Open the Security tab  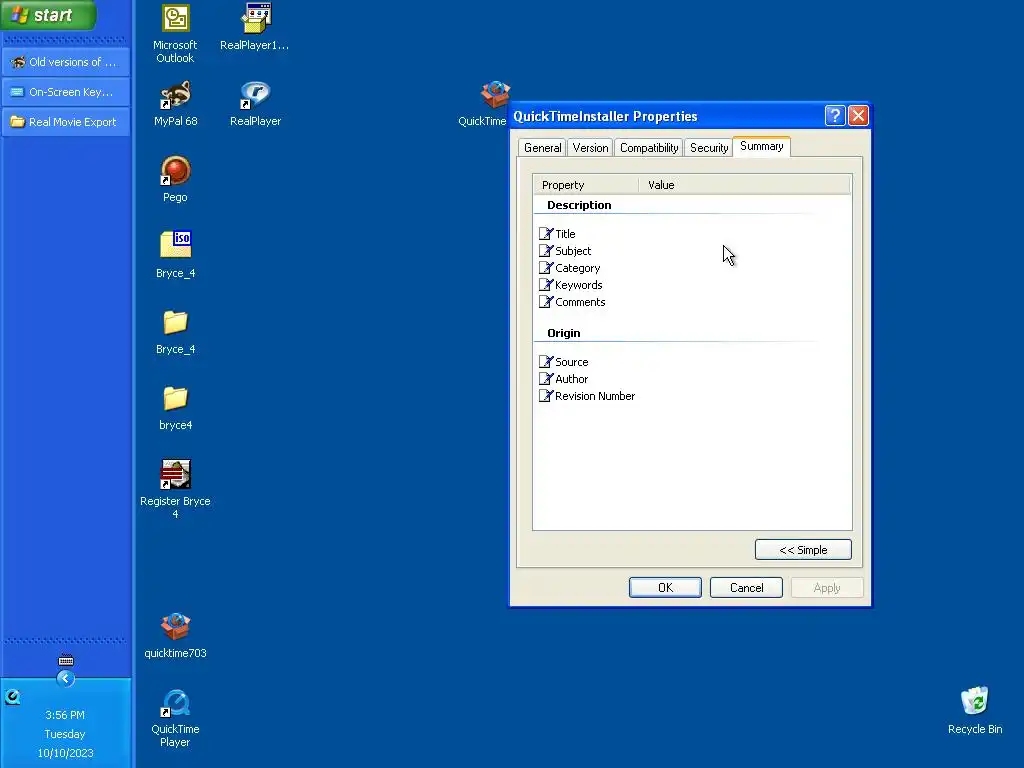tap(709, 148)
